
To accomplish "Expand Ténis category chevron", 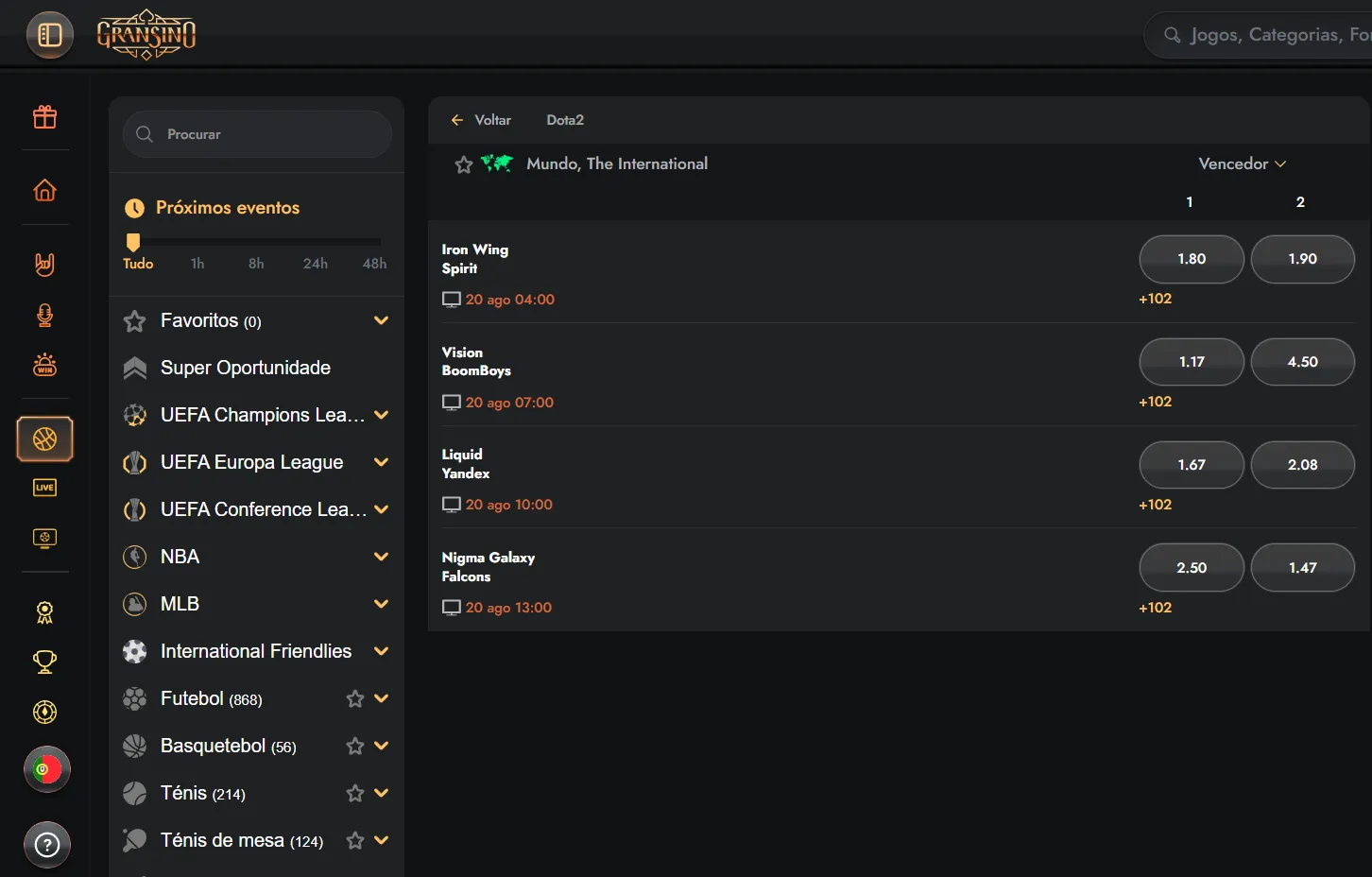I will 382,793.
